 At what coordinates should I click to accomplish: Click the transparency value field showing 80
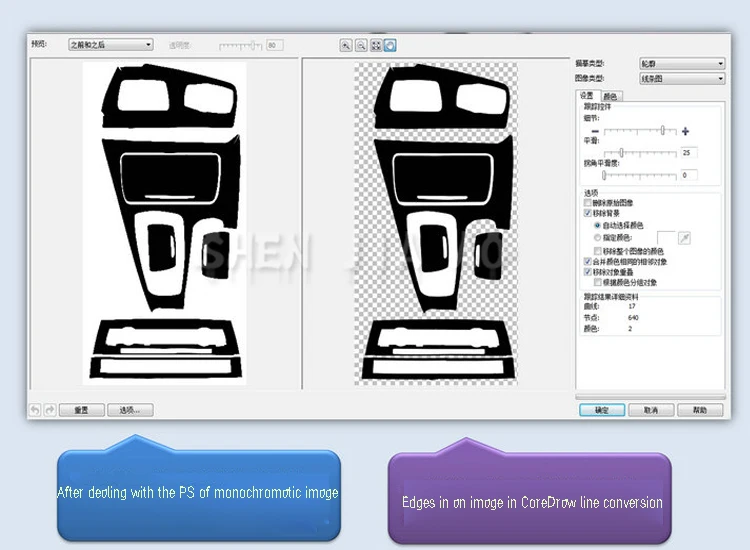[x=275, y=45]
